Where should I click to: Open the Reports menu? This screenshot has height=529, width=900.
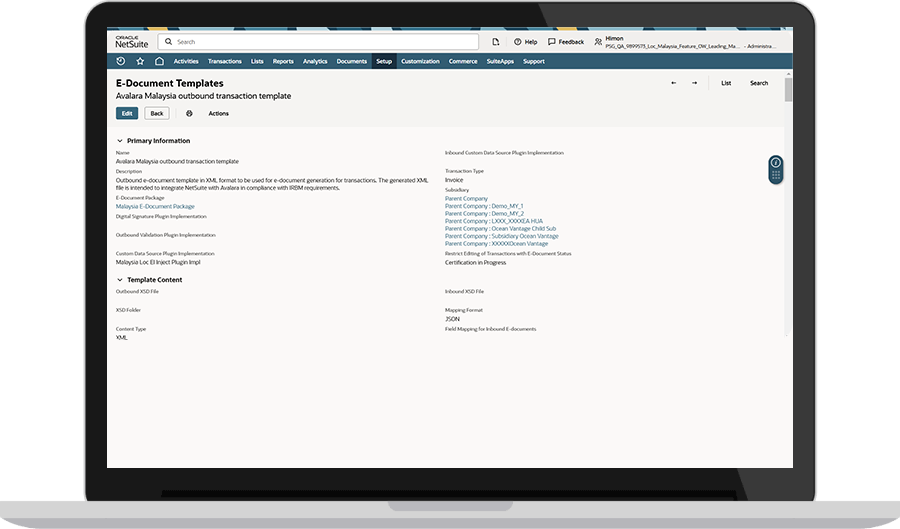(x=283, y=61)
